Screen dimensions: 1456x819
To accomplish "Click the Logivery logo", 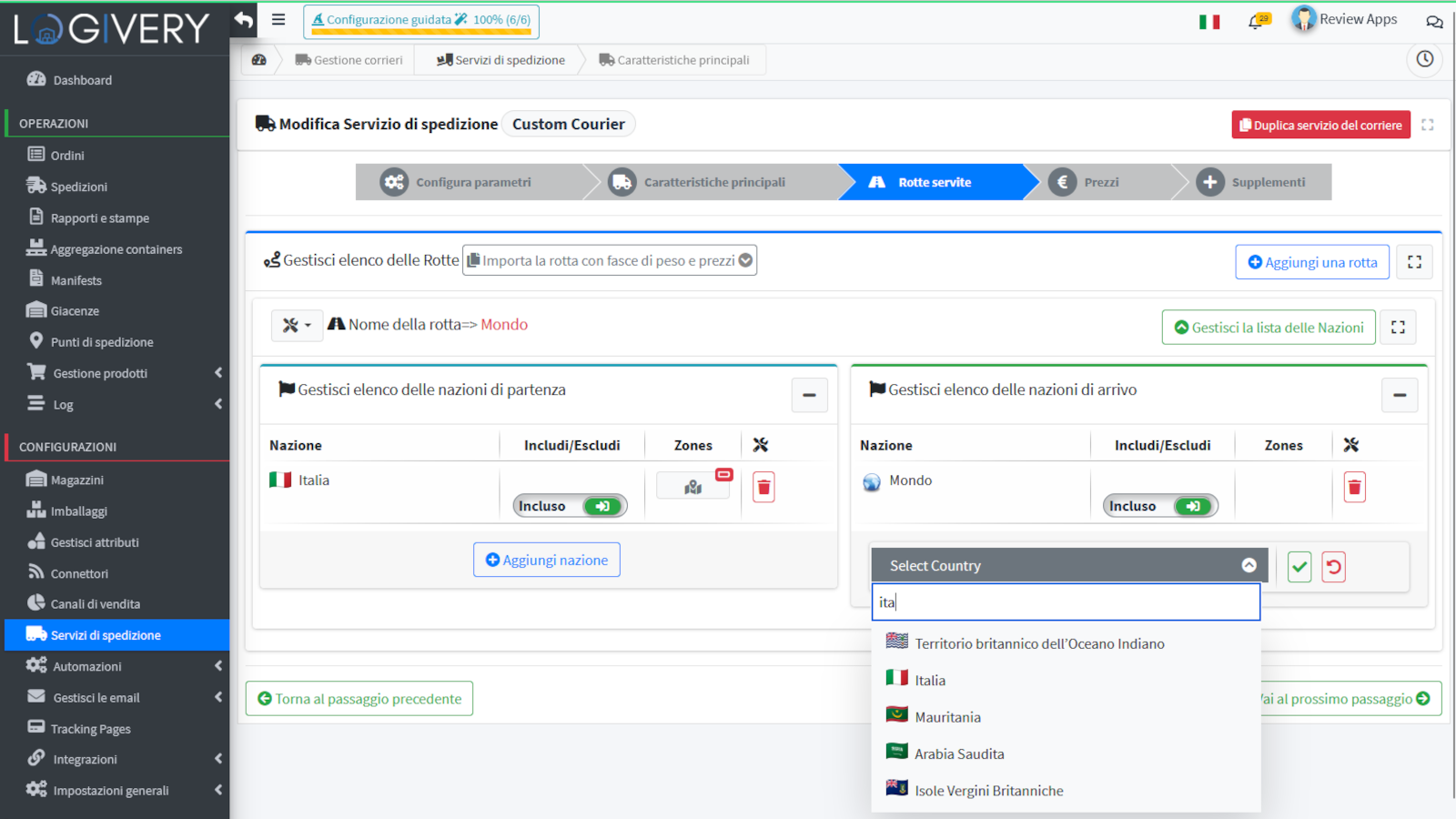I will point(111,29).
